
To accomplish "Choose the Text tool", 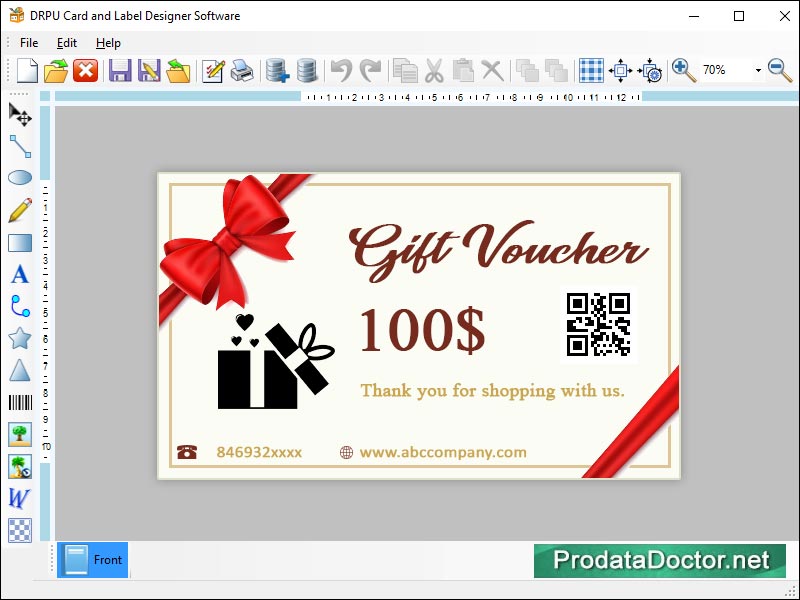I will [x=20, y=274].
